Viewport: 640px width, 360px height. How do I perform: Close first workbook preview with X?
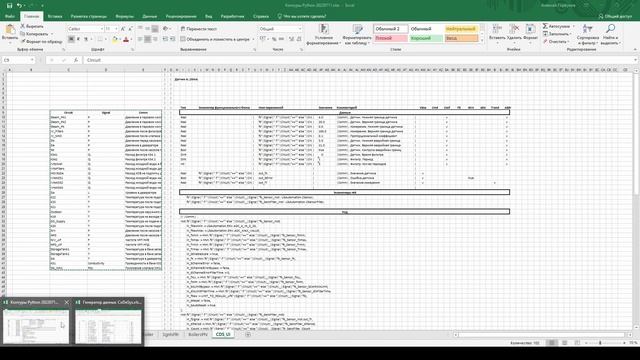click(x=67, y=302)
